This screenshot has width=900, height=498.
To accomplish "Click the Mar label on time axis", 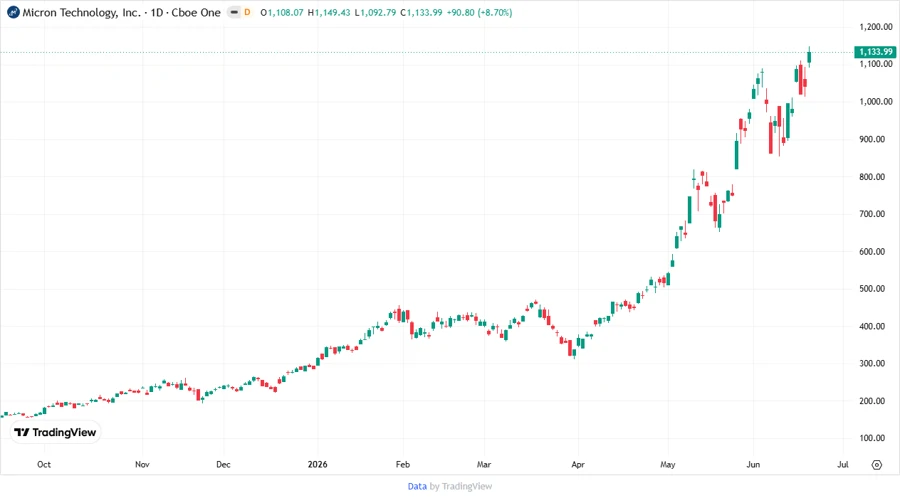I will (x=484, y=465).
